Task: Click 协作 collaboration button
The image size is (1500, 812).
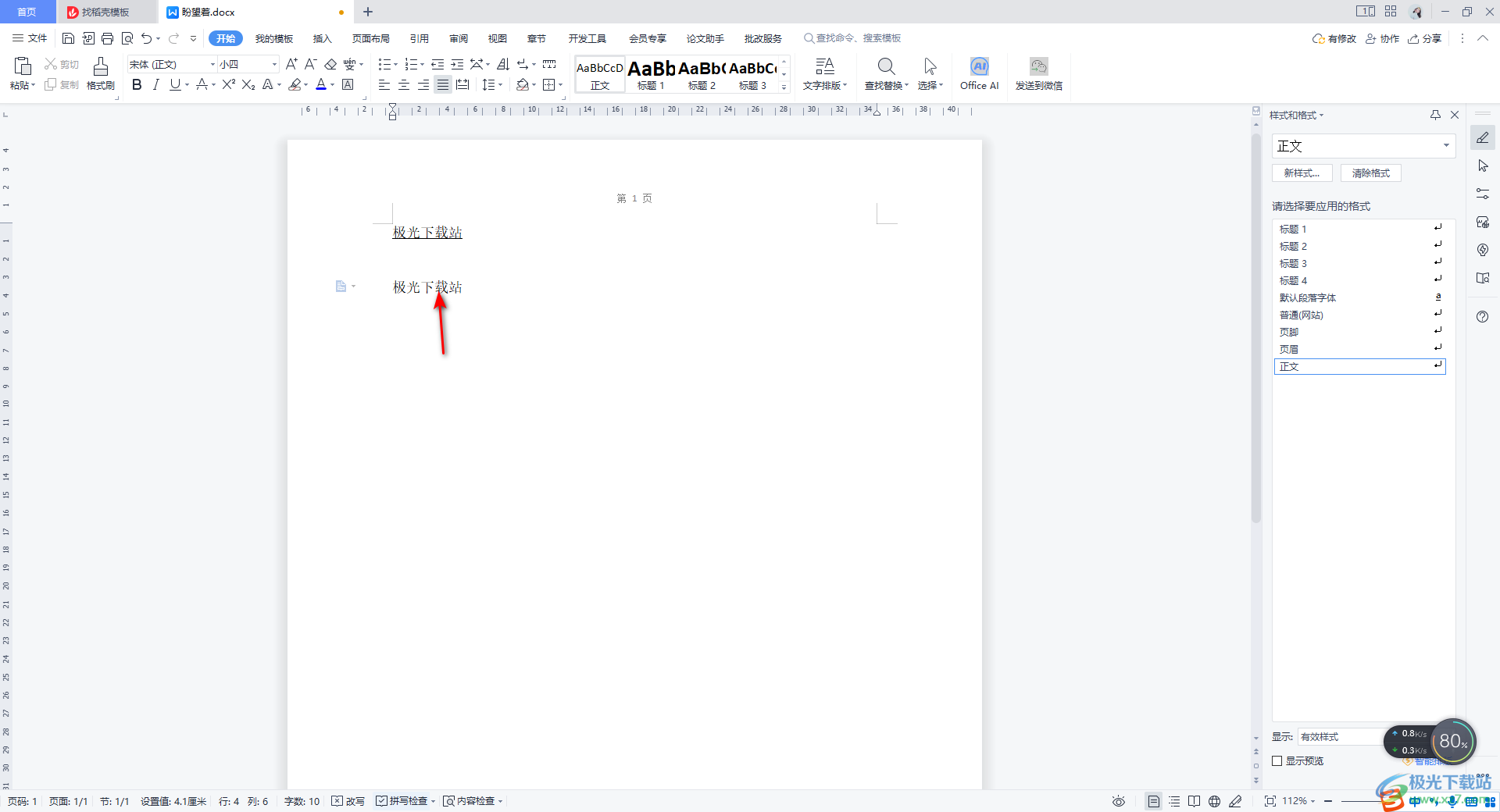Action: tap(1382, 38)
